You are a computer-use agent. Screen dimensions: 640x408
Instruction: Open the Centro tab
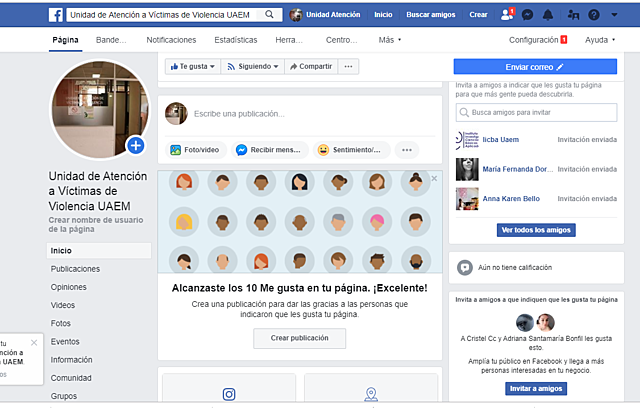tap(341, 40)
